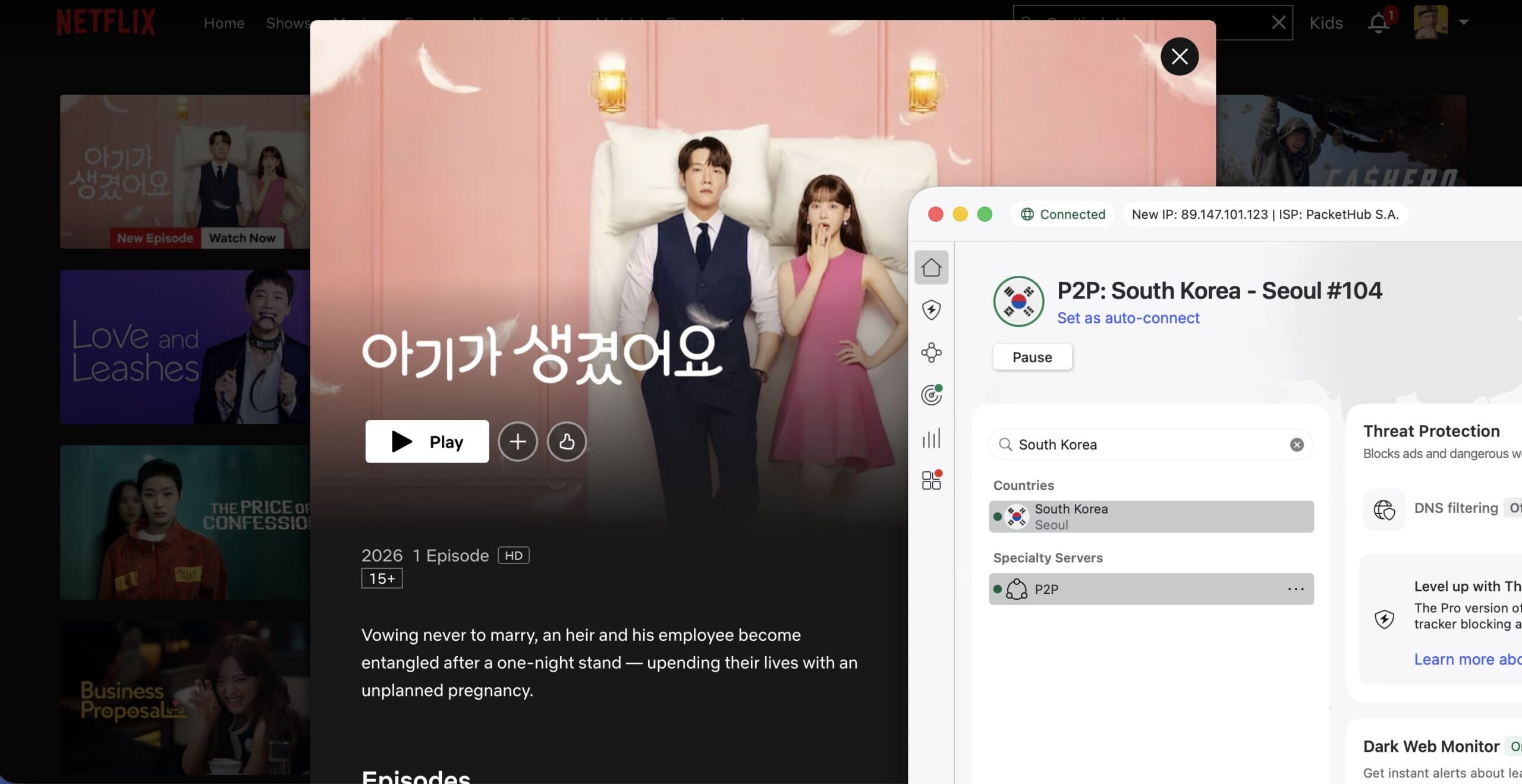Open the Meshnet feature
Viewport: 1522px width, 784px height.
click(931, 352)
